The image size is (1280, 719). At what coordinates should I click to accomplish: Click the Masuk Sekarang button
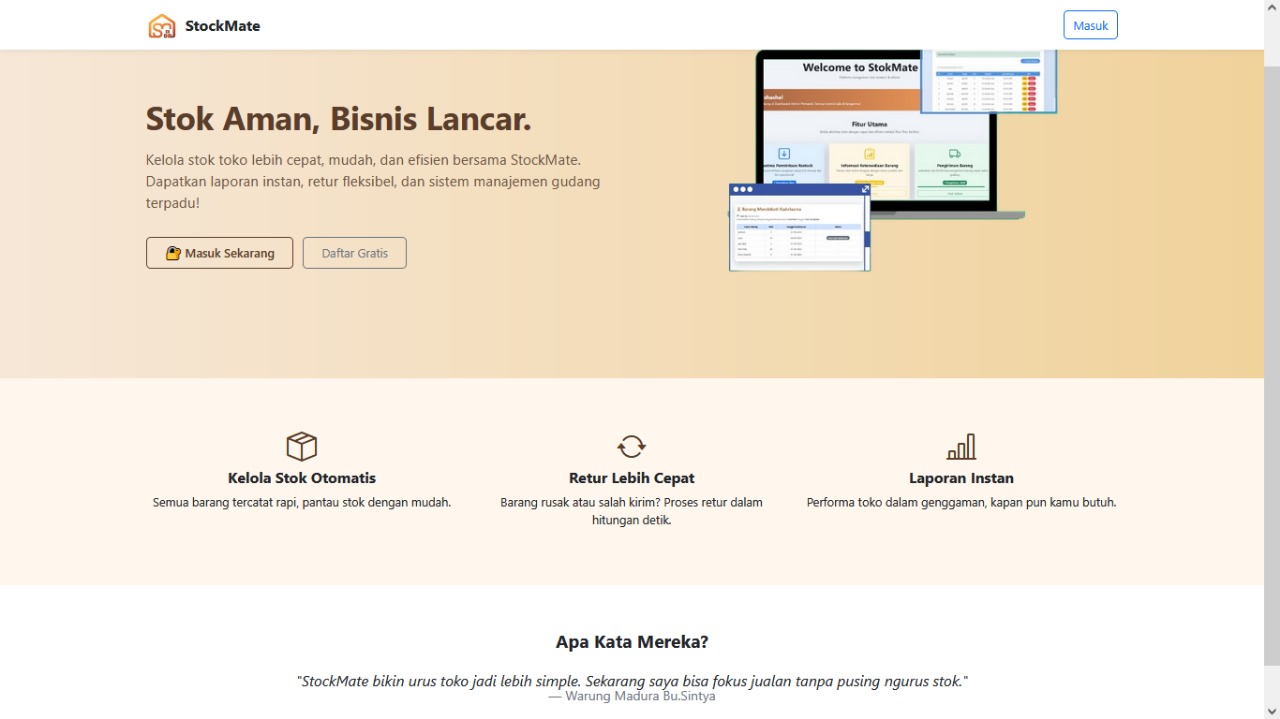tap(219, 253)
